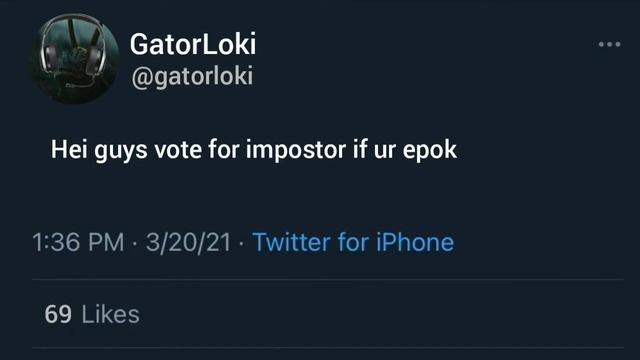
Task: View the 69 Likes list
Action: point(92,314)
